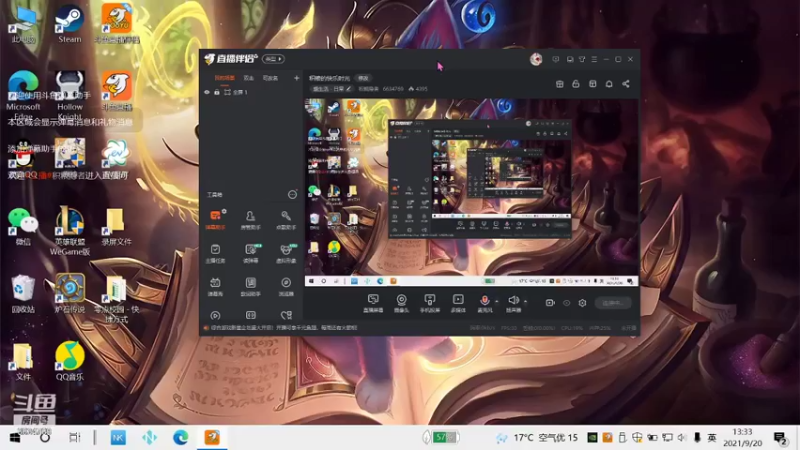Toggle the padlock icon in the top-right toolbar

(x=576, y=84)
